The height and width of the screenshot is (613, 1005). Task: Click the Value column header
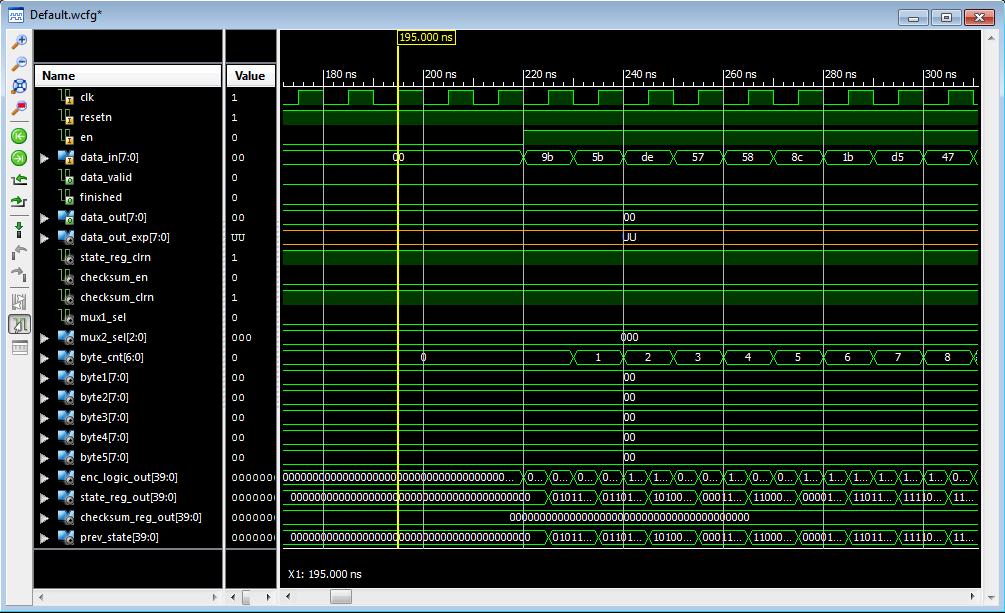click(x=251, y=76)
